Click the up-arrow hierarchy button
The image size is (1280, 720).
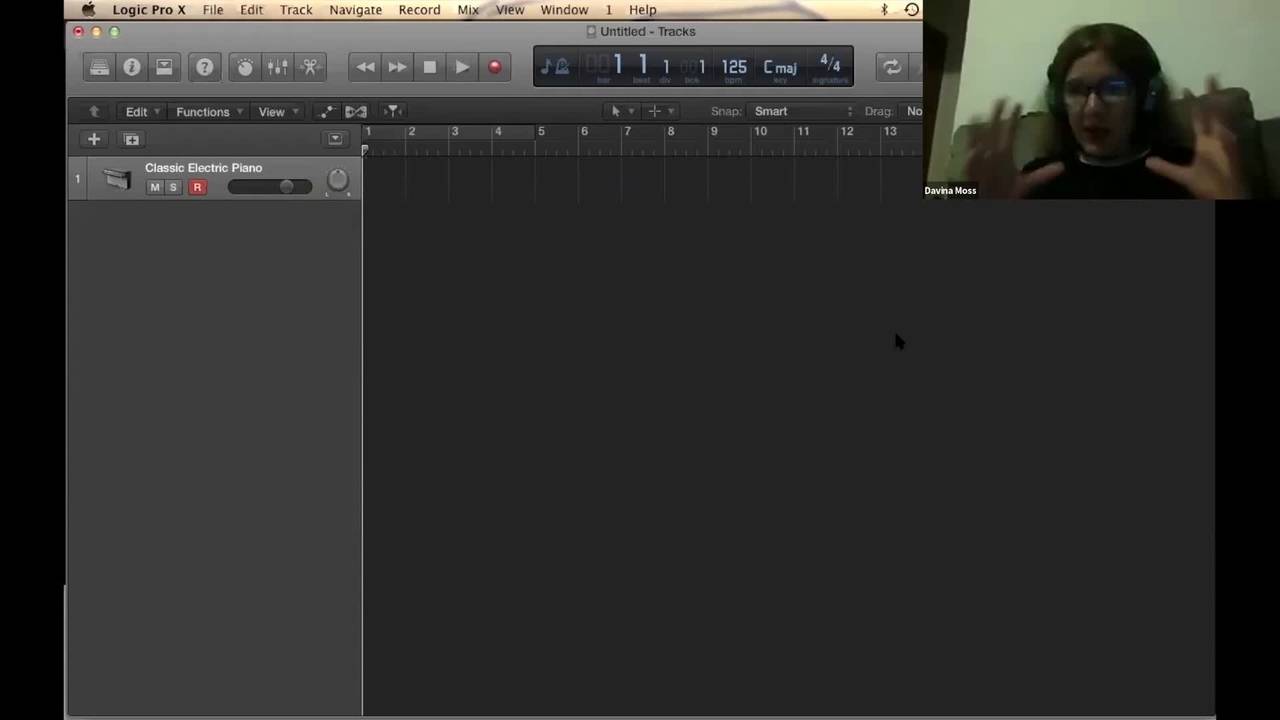pos(94,111)
